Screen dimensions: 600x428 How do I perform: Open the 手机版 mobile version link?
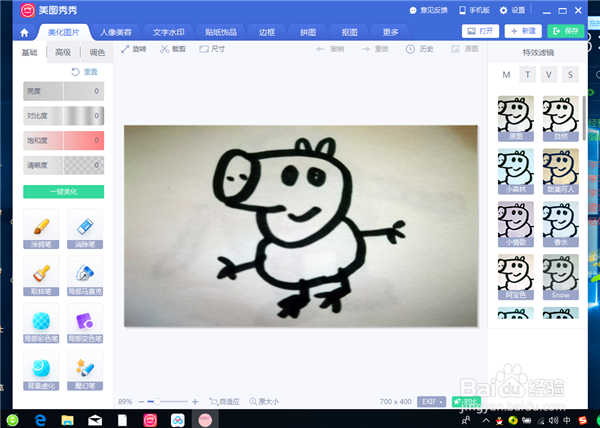pyautogui.click(x=474, y=10)
